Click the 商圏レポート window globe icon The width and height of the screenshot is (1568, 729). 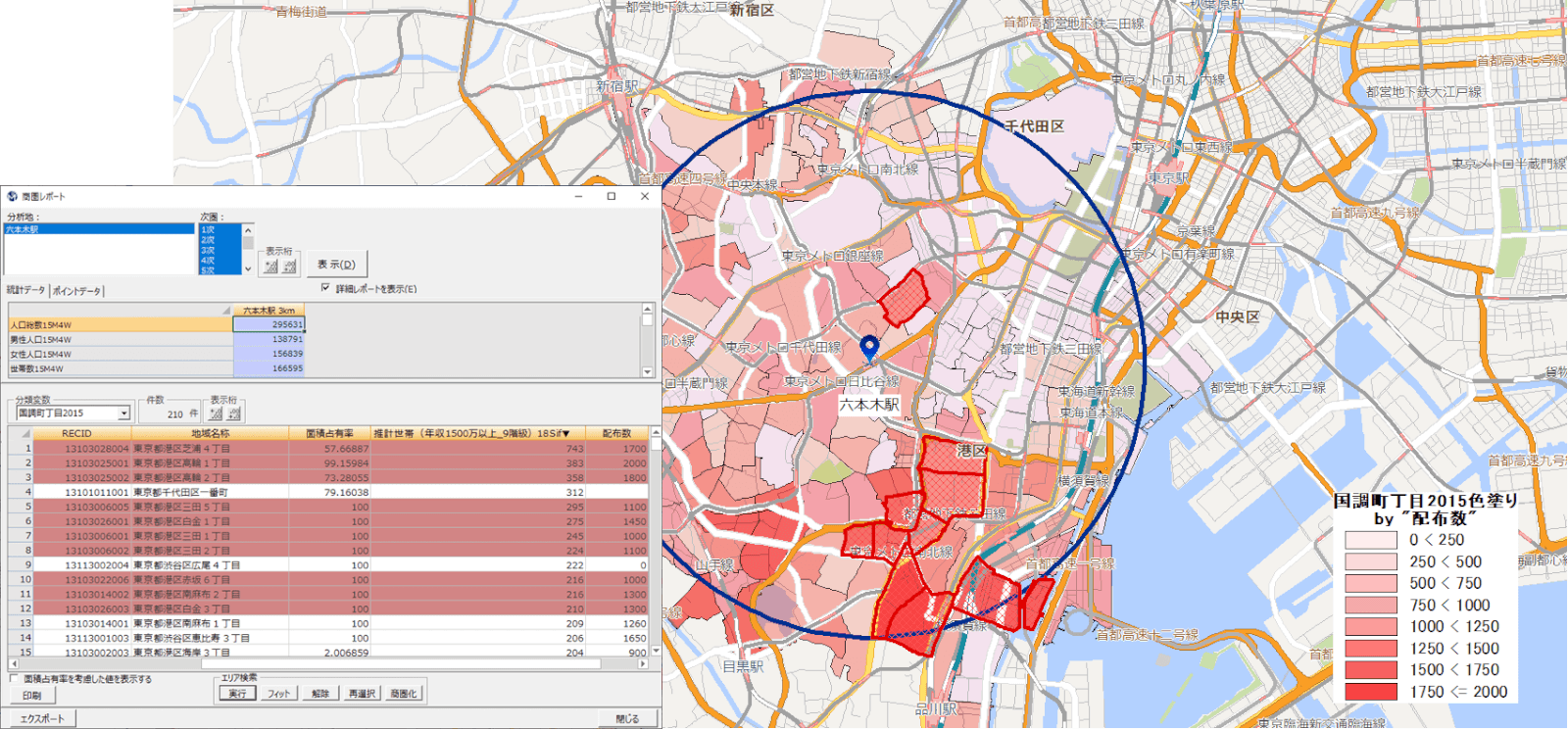(x=12, y=197)
